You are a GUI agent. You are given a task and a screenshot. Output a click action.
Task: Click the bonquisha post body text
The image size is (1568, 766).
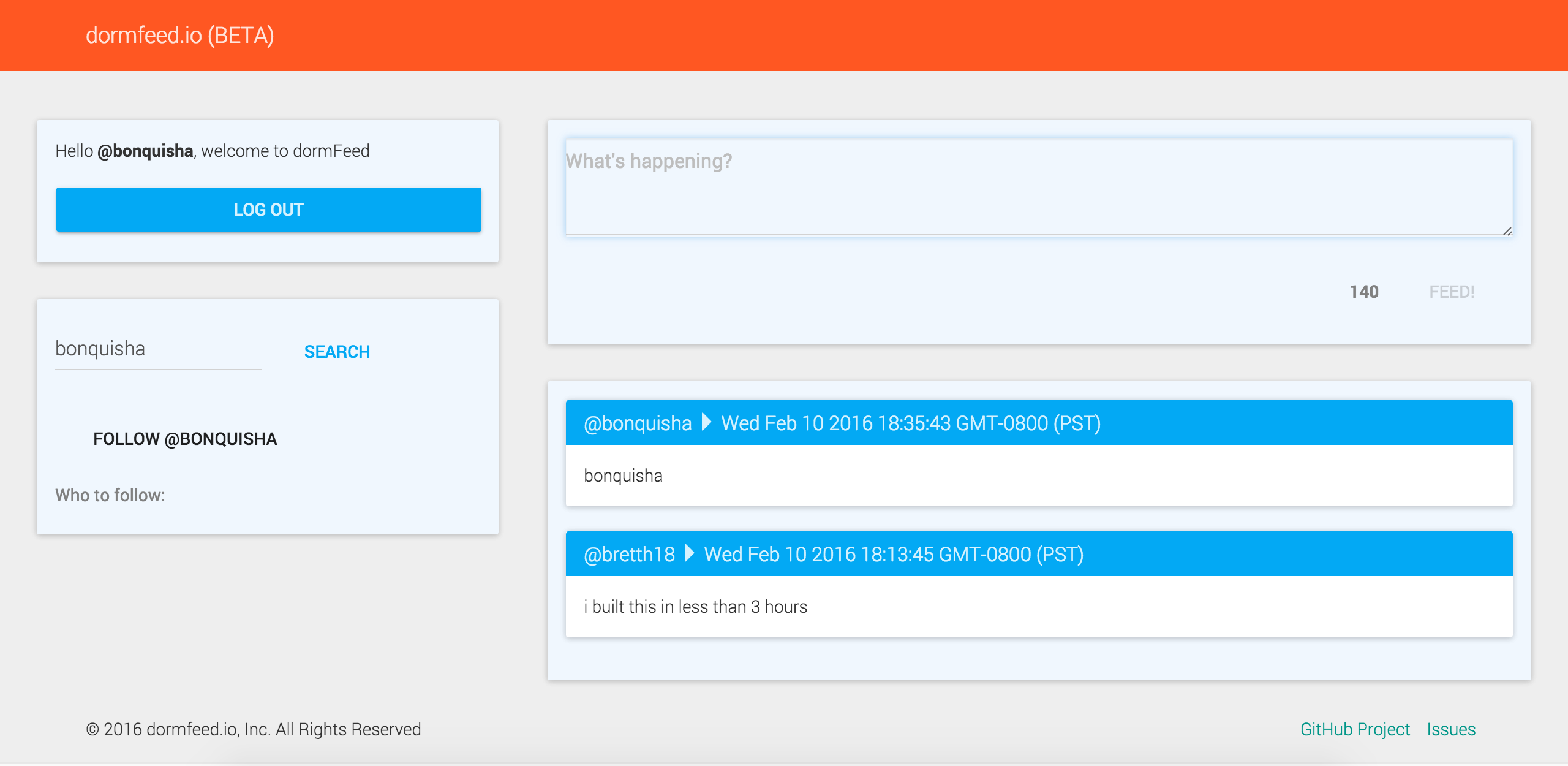pos(623,476)
